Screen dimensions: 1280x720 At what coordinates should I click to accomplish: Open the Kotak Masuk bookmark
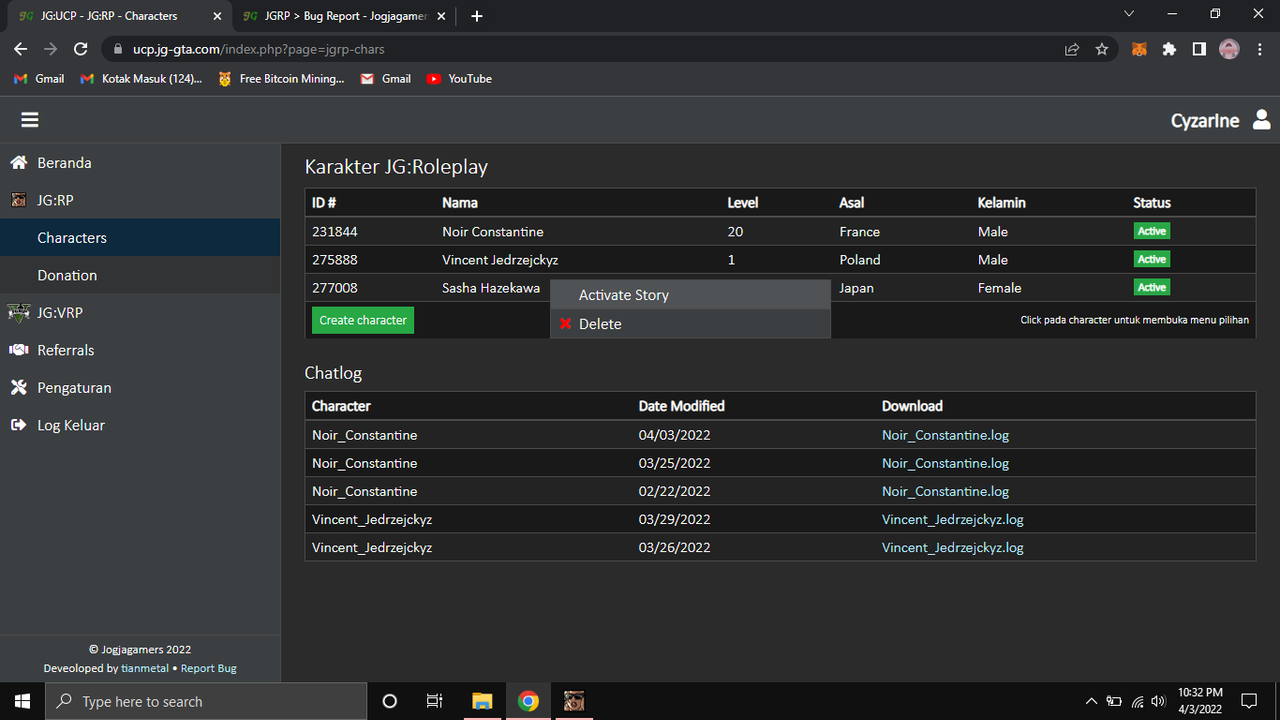click(x=141, y=78)
